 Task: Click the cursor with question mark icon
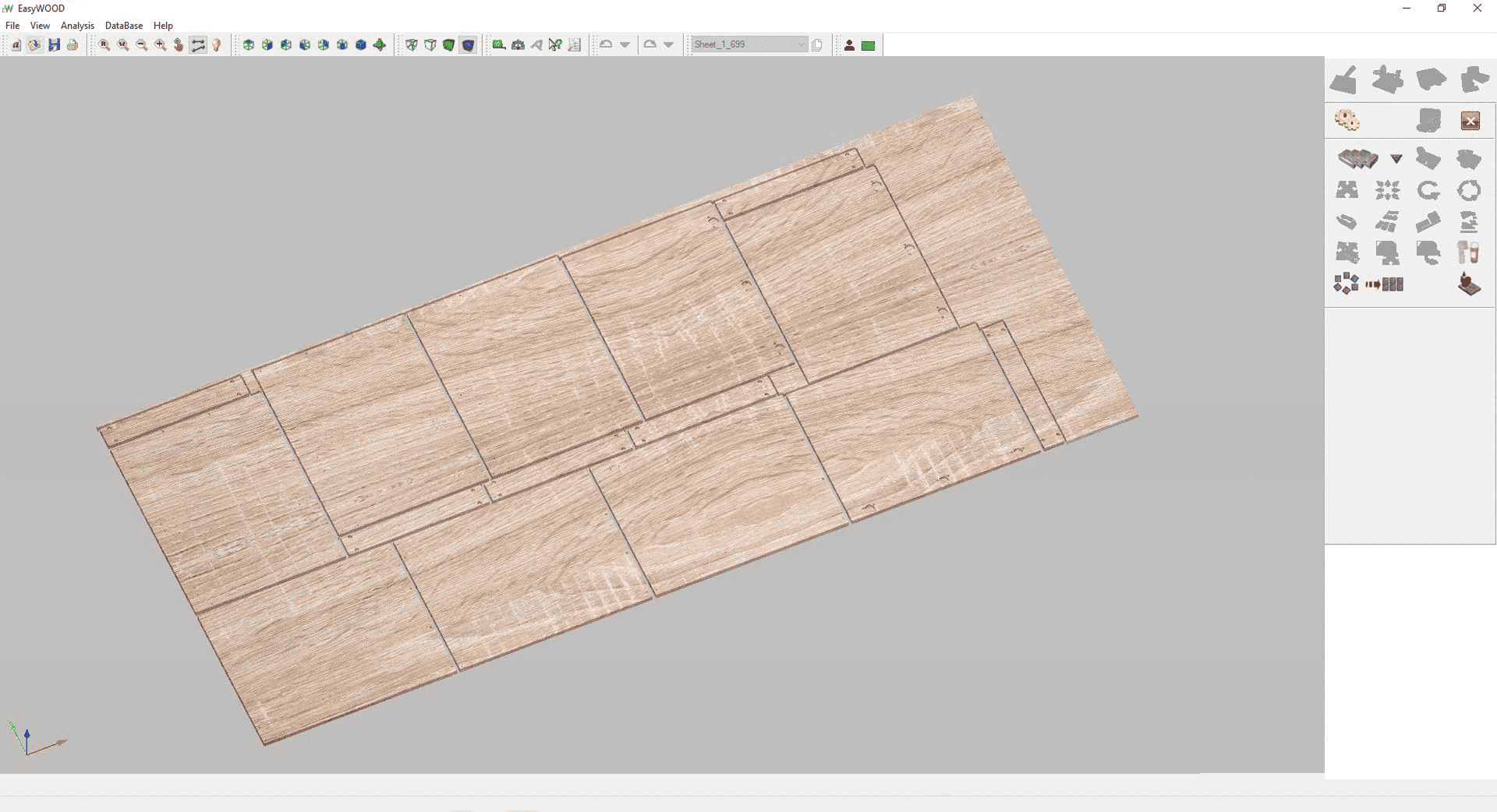[x=555, y=45]
